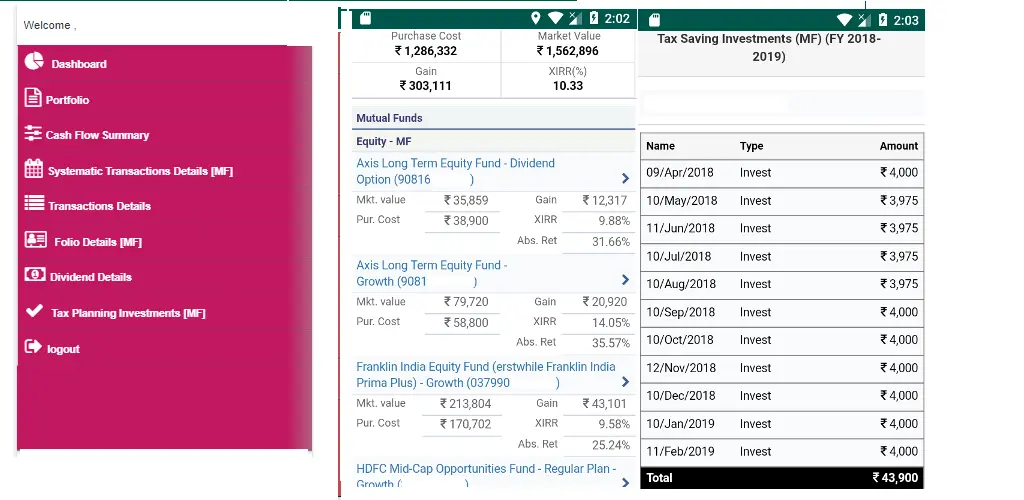
Task: Open Transactions Details menu item
Action: pyautogui.click(x=99, y=206)
